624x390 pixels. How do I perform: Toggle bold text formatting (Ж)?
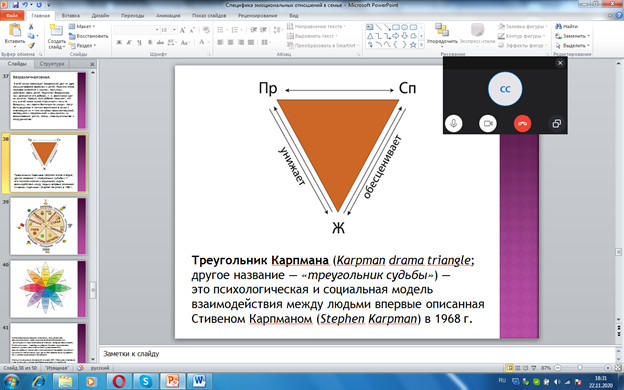coord(119,42)
